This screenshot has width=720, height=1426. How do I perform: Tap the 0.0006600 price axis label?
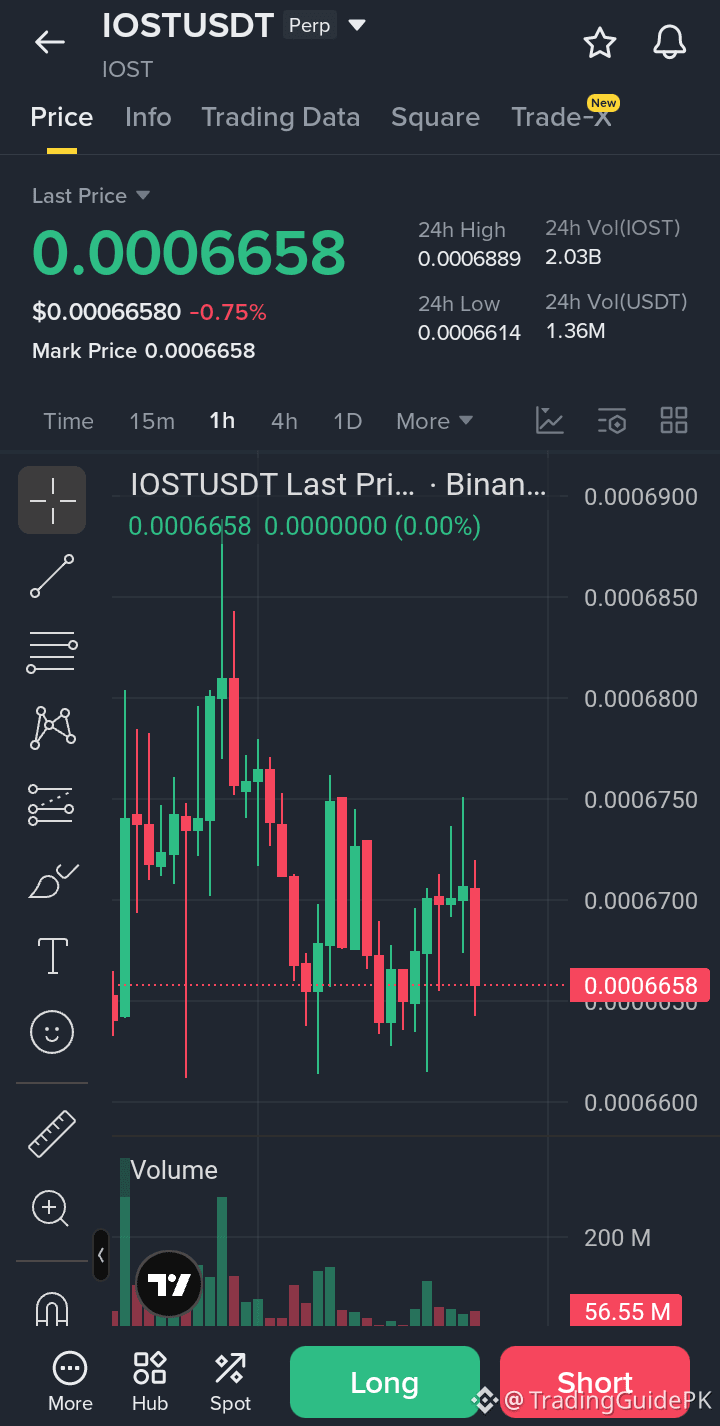tap(641, 1103)
